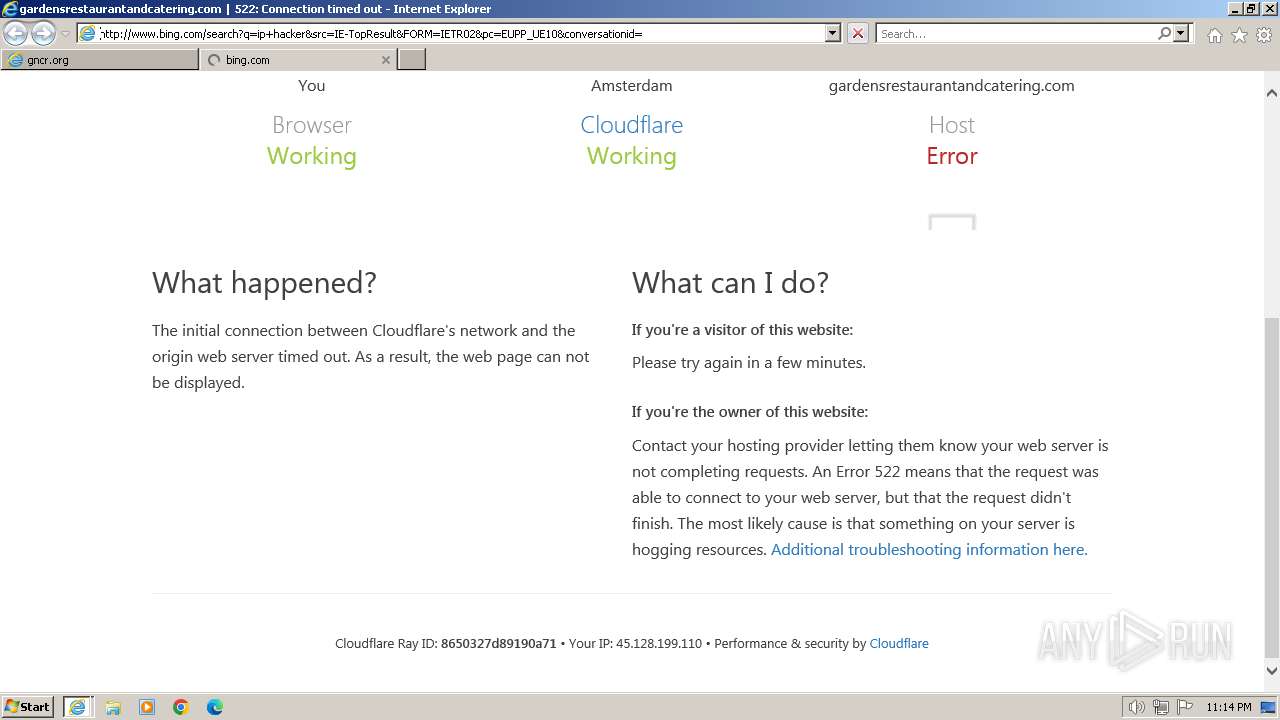Image resolution: width=1280 pixels, height=720 pixels.
Task: Click the address bar URL field
Action: tap(461, 33)
